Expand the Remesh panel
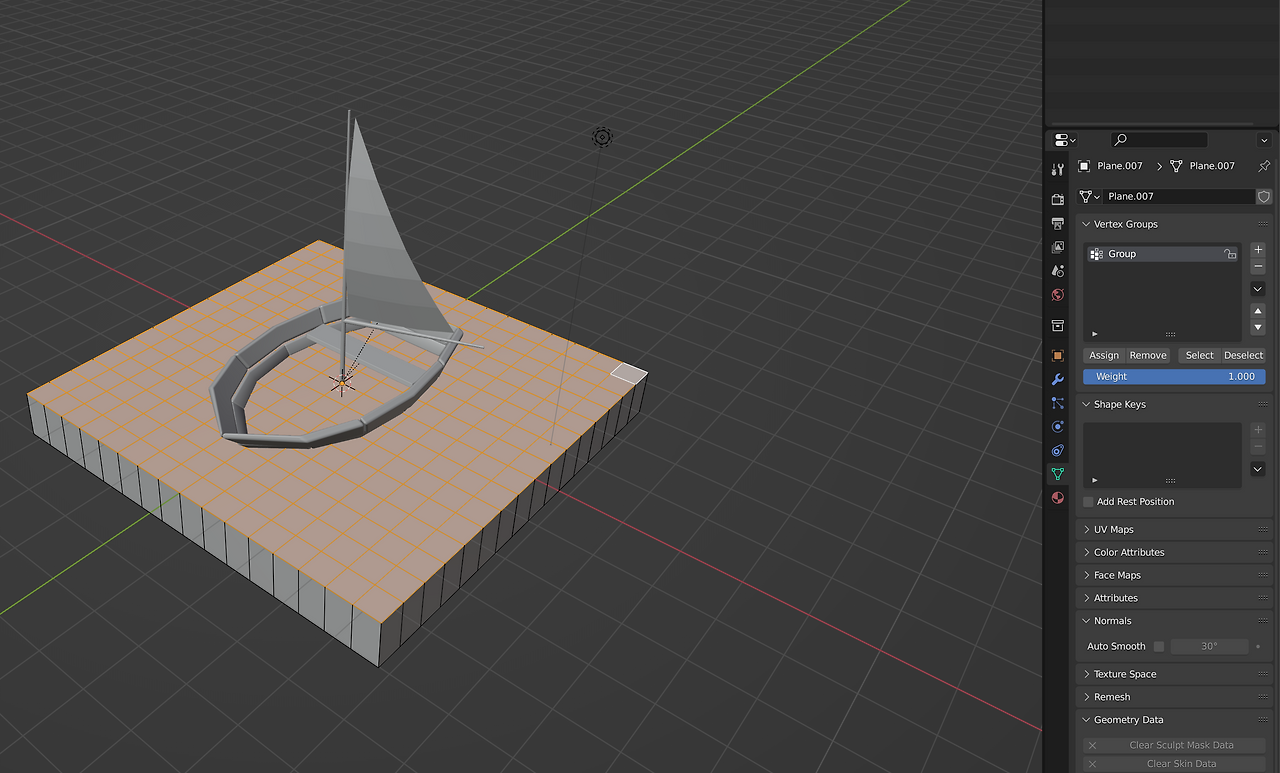The image size is (1280, 773). (1087, 697)
